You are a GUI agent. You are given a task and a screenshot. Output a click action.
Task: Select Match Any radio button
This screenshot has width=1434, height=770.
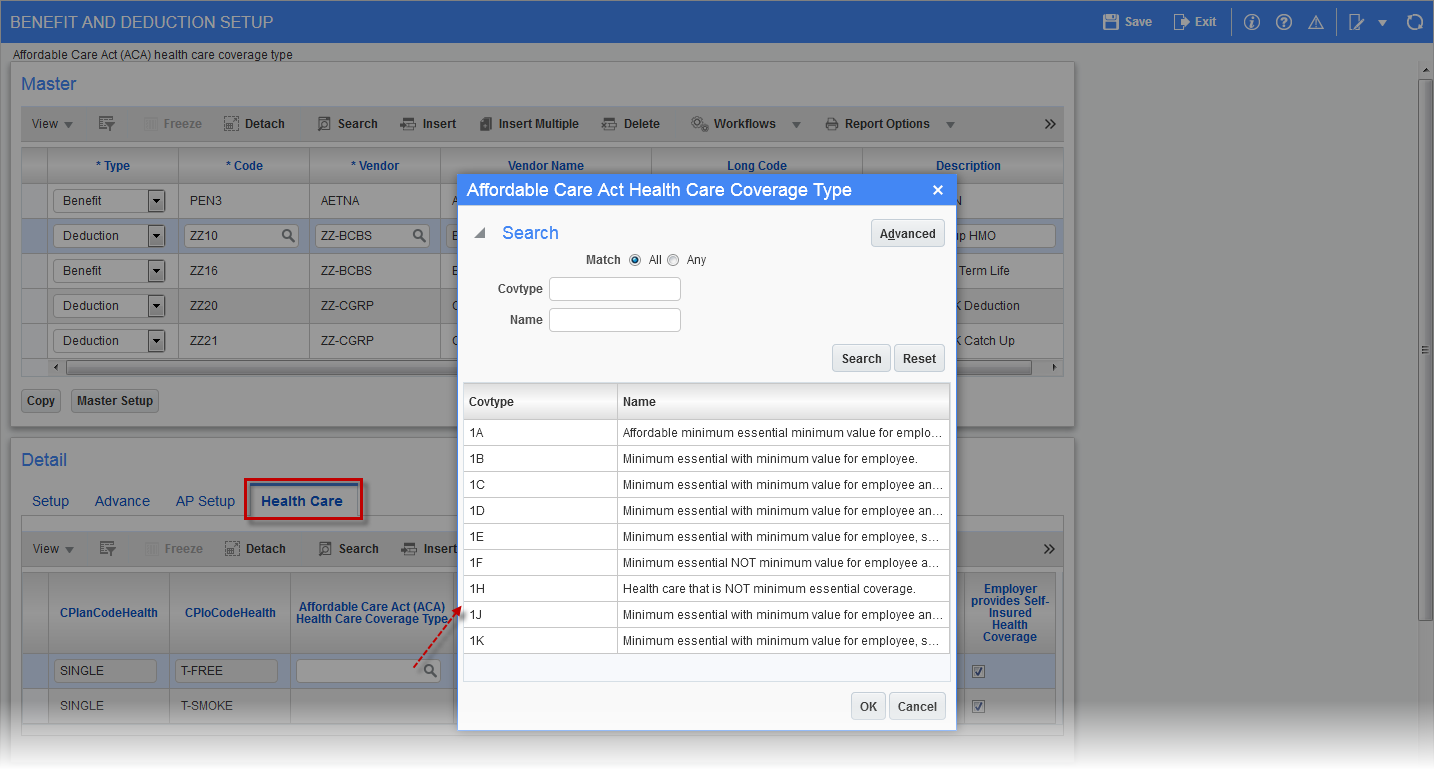point(673,260)
